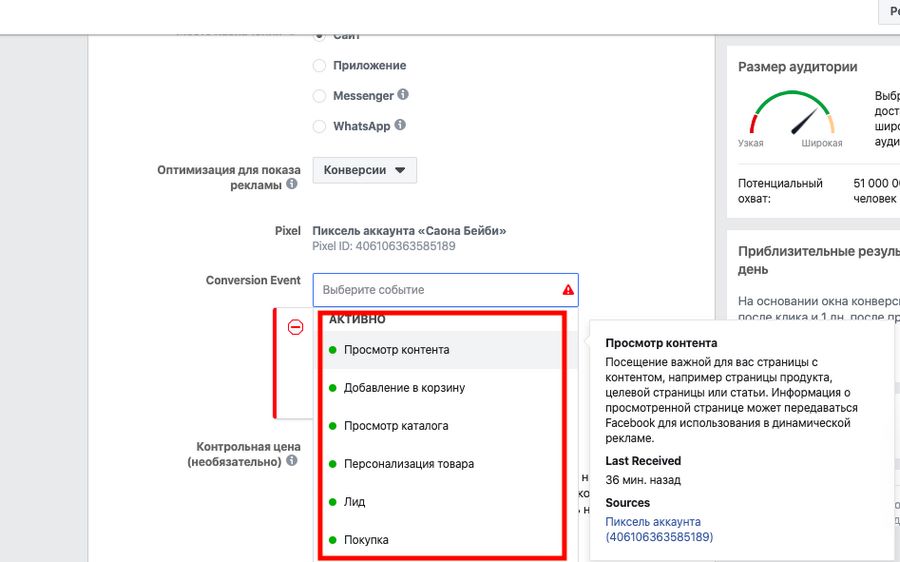Open Пиксель аккаунта source link
The width and height of the screenshot is (900, 562).
(x=659, y=529)
